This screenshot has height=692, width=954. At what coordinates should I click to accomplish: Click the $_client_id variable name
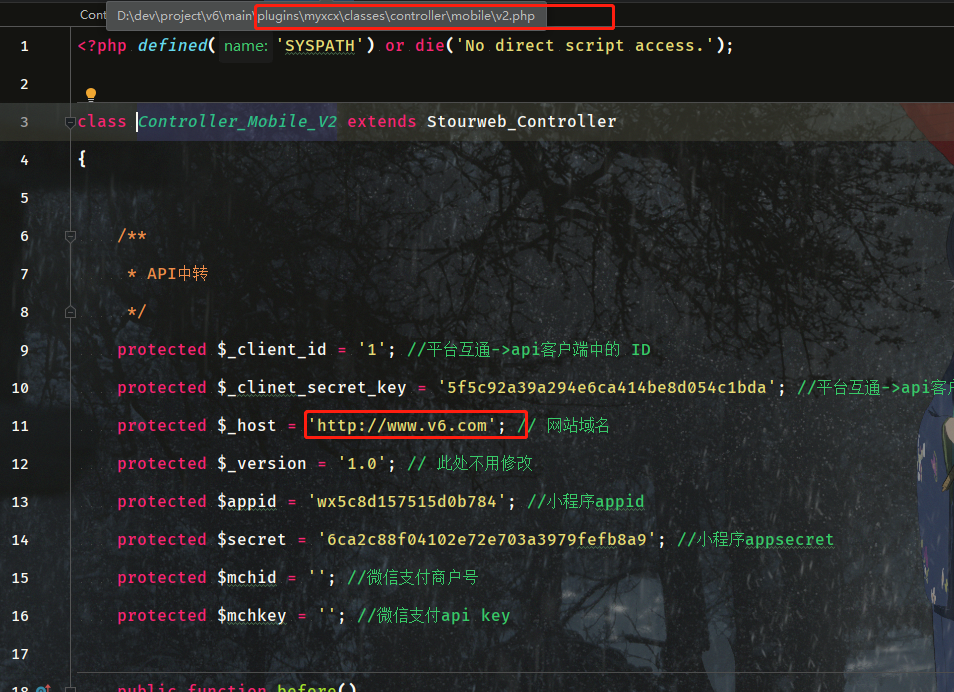click(271, 350)
